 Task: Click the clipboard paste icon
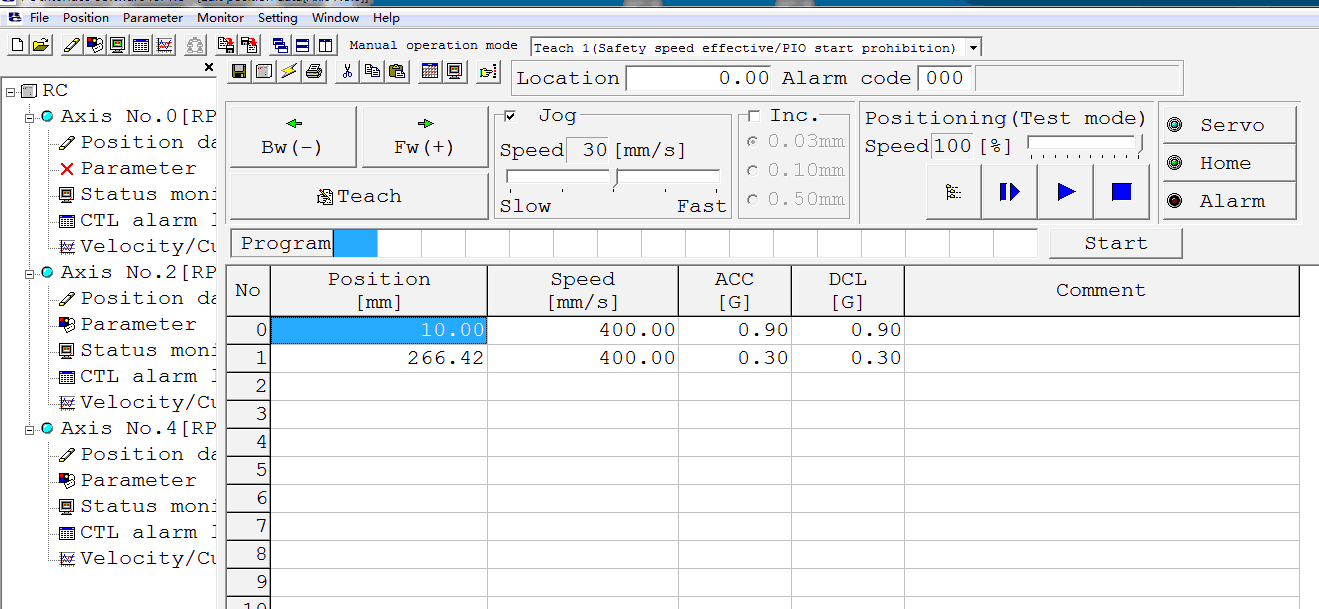pyautogui.click(x=397, y=71)
